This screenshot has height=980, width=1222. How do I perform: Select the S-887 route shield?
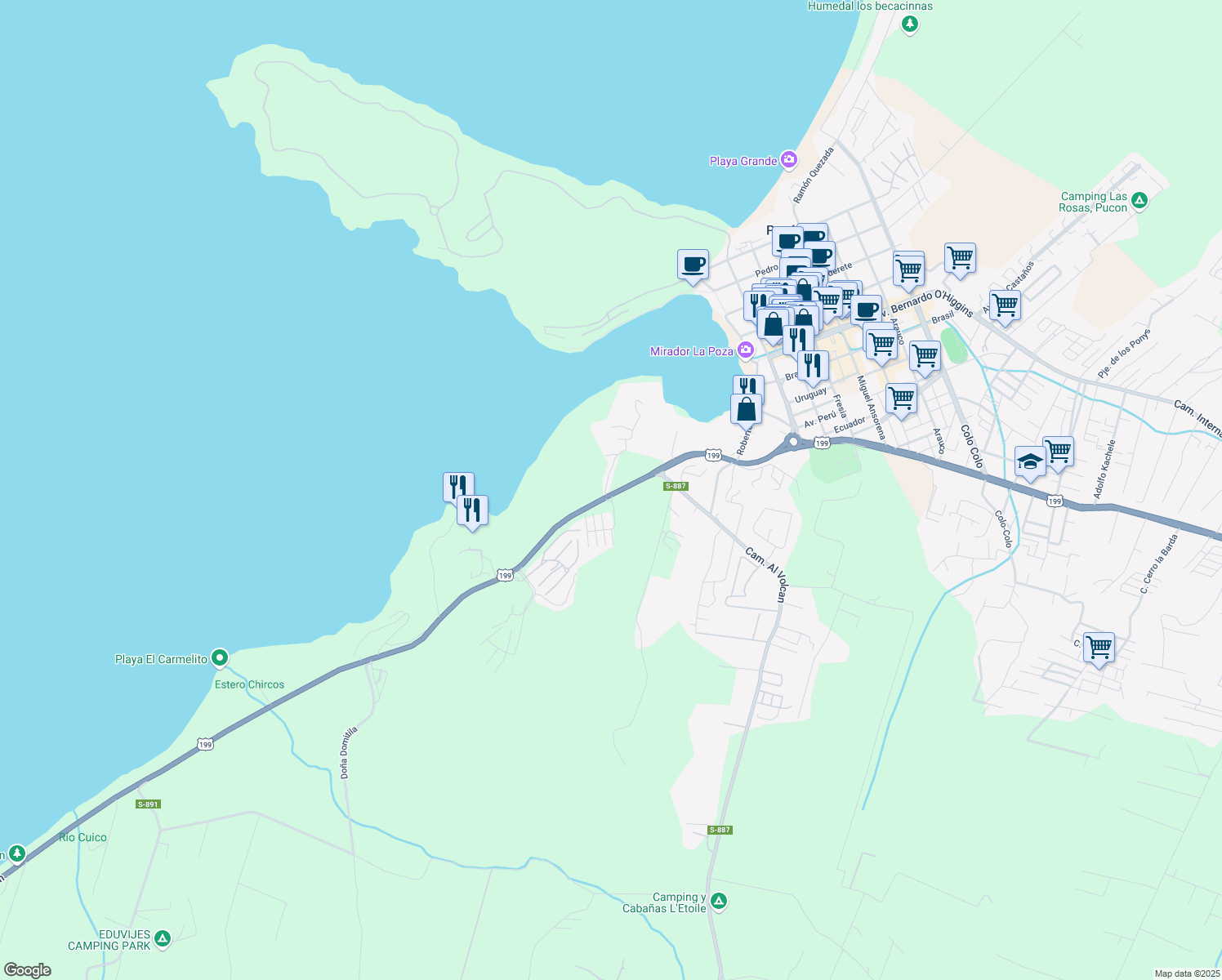[x=675, y=486]
